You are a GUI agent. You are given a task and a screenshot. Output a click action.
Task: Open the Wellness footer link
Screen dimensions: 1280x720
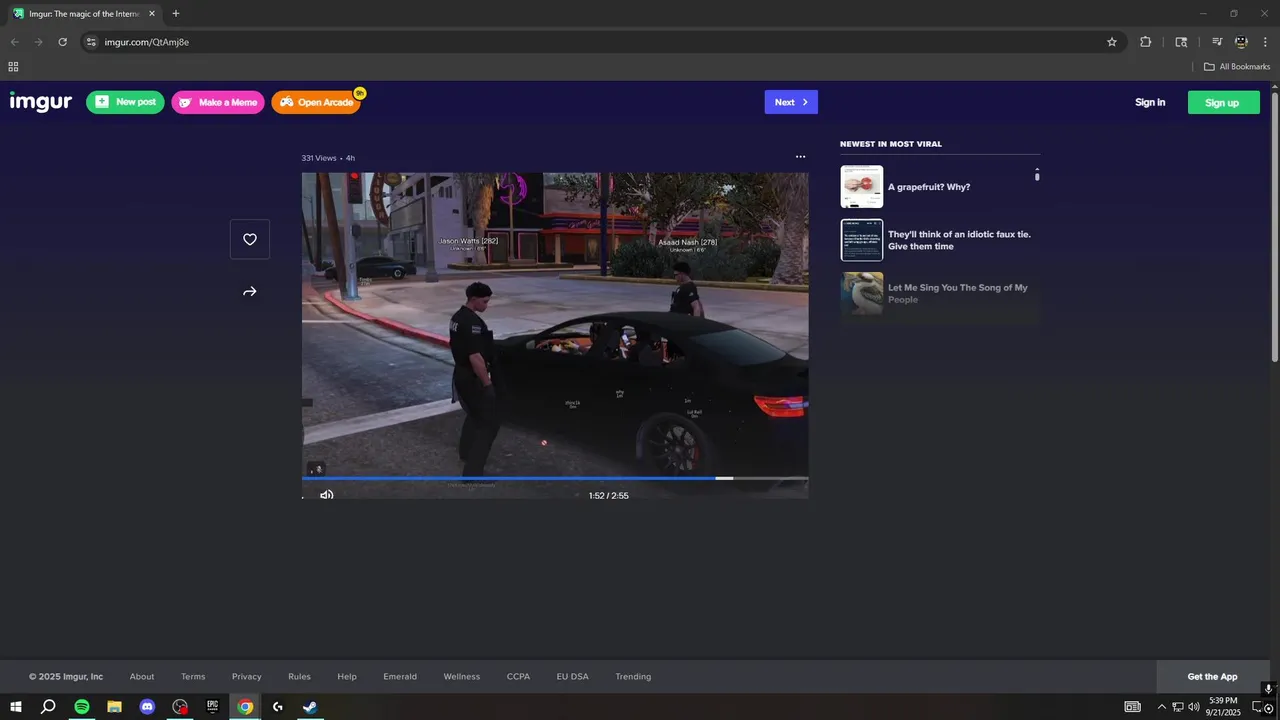pos(462,677)
